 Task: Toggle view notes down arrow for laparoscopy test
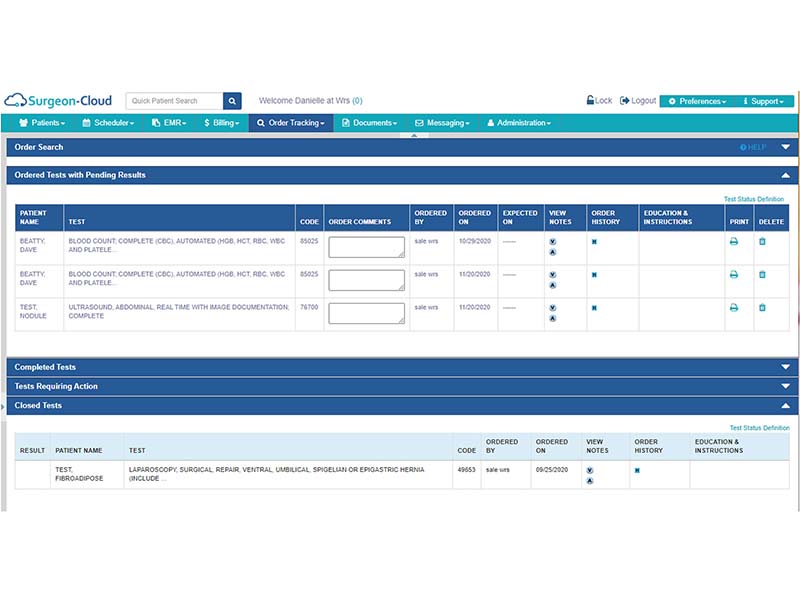[x=590, y=470]
